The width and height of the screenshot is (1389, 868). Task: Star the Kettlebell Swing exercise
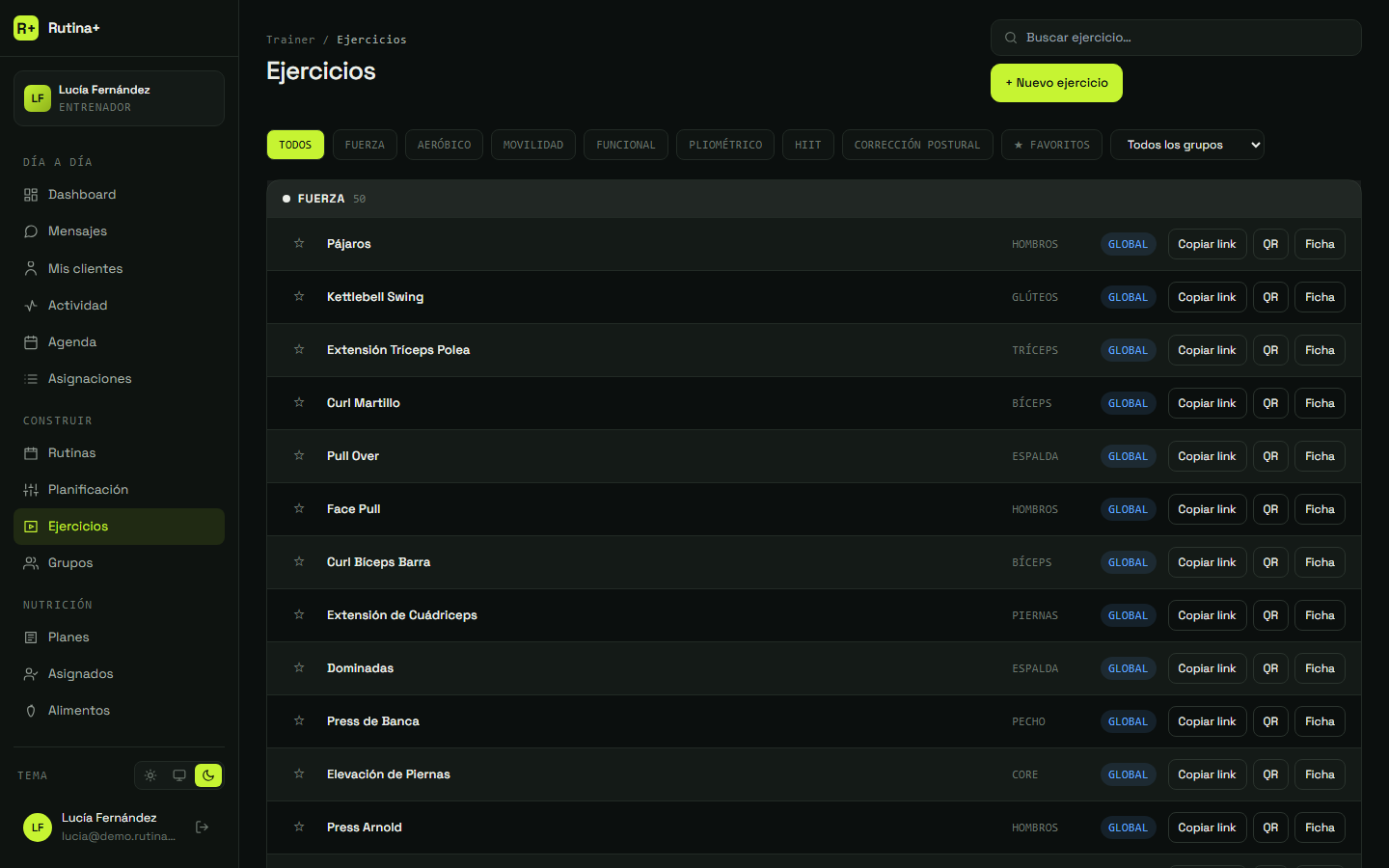pos(299,296)
